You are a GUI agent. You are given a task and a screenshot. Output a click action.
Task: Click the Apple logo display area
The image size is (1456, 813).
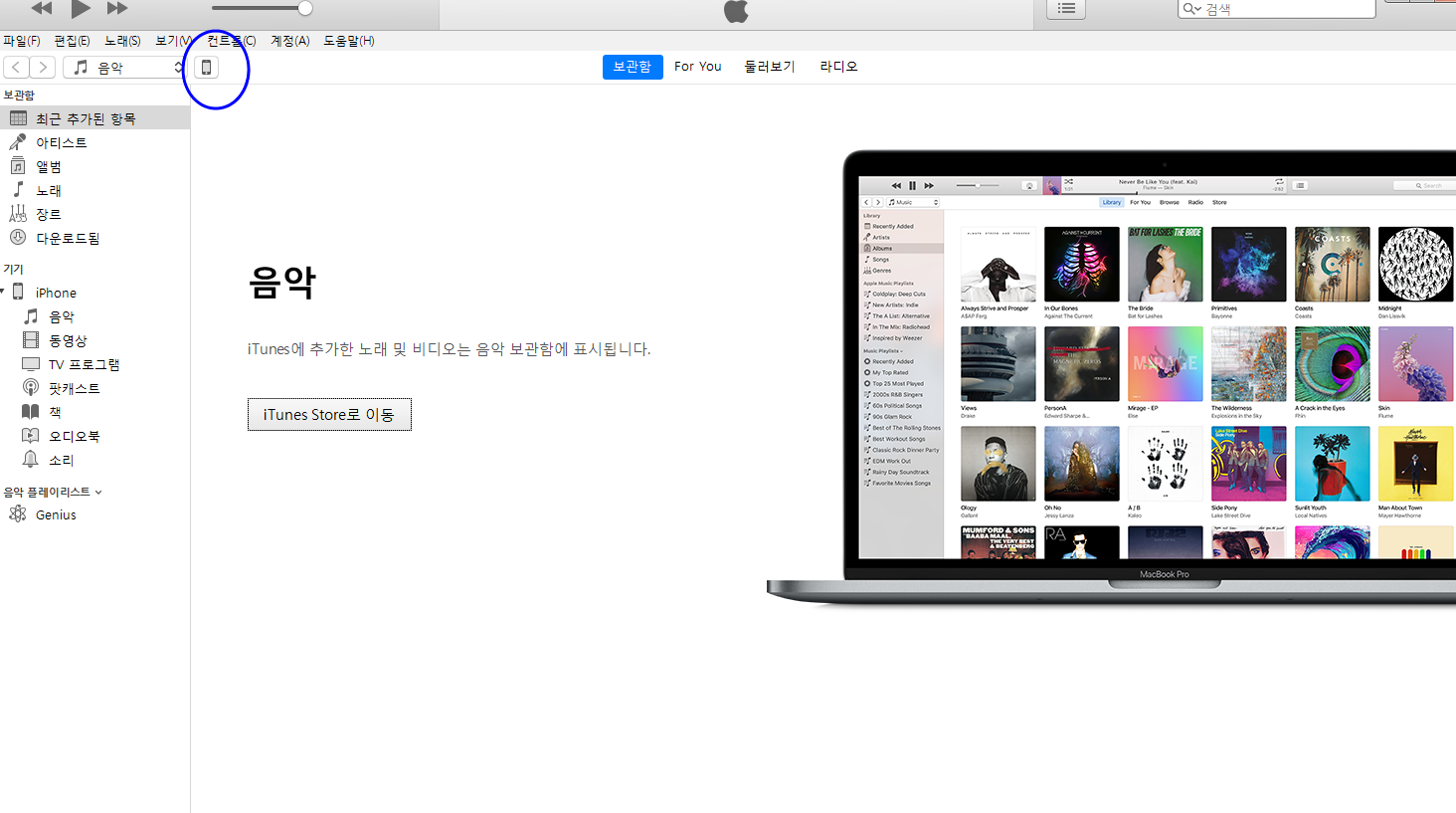(x=736, y=12)
